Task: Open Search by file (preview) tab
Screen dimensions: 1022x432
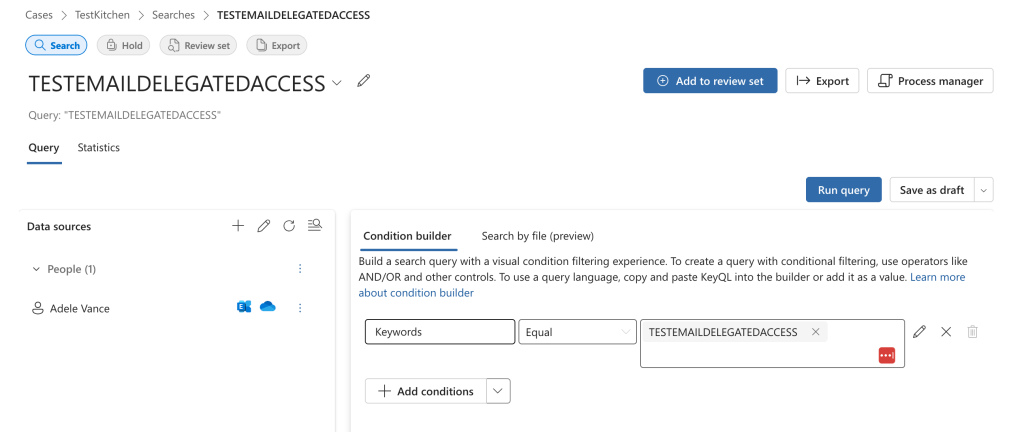Action: tap(537, 236)
